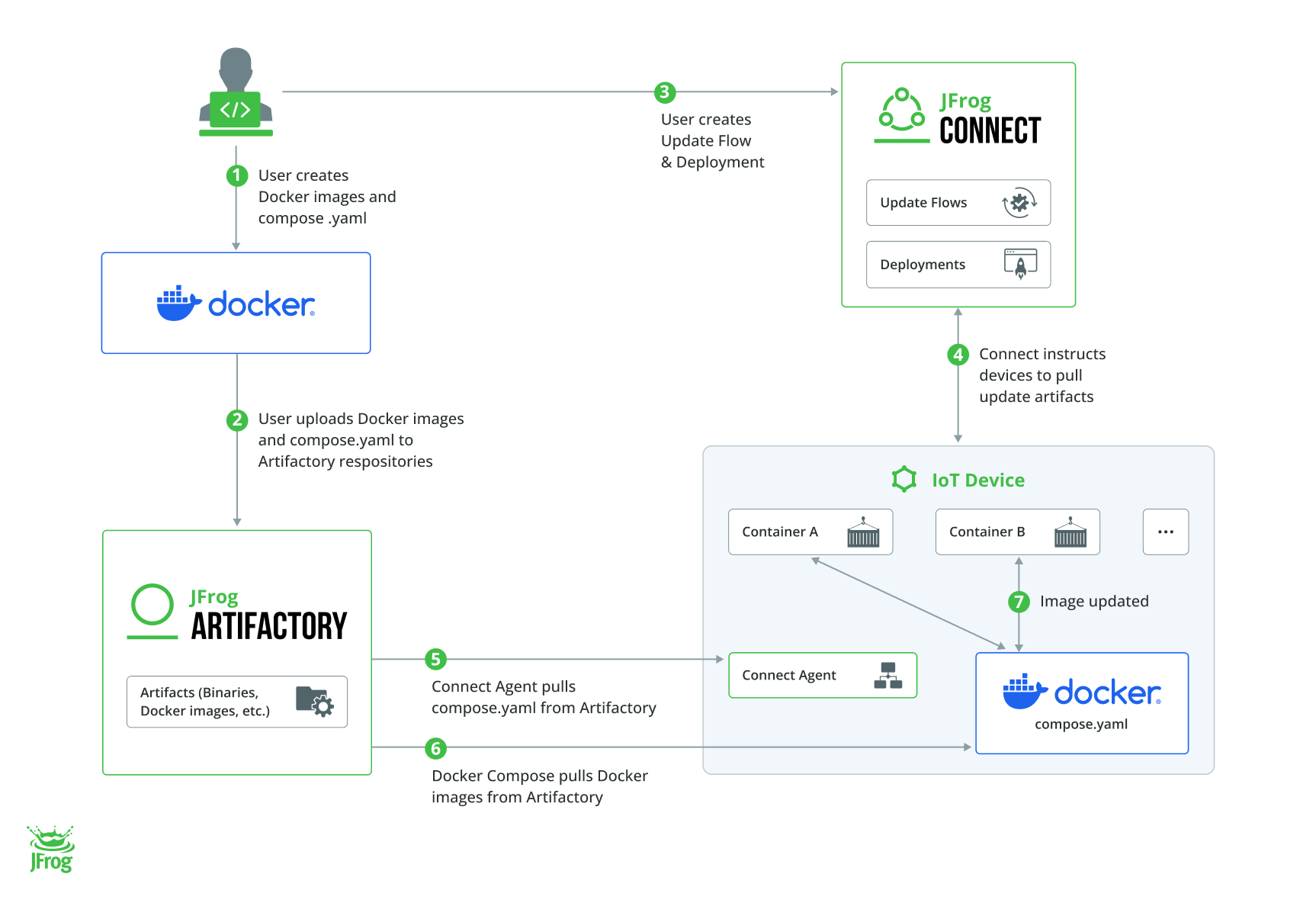The width and height of the screenshot is (1316, 906).
Task: Click the Container B shipping container icon
Action: pyautogui.click(x=1070, y=532)
